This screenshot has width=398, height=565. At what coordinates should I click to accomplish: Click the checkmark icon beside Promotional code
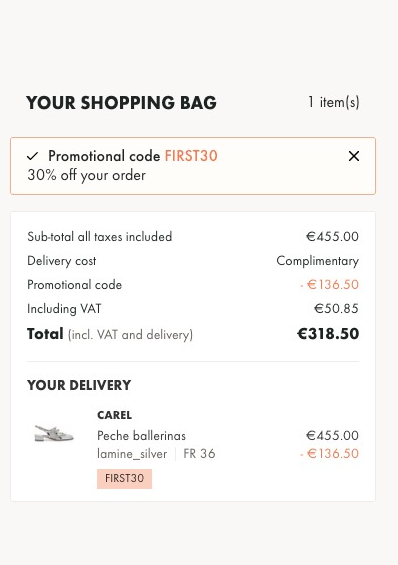(x=32, y=156)
